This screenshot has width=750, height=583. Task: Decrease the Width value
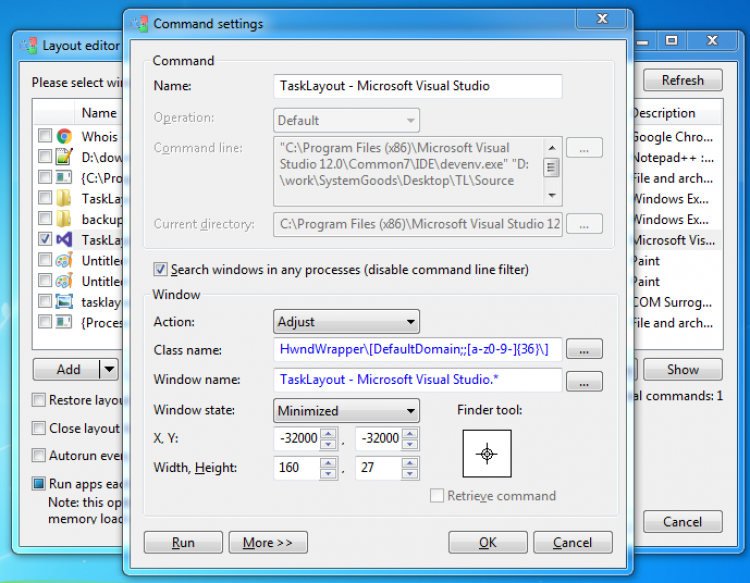(x=328, y=473)
